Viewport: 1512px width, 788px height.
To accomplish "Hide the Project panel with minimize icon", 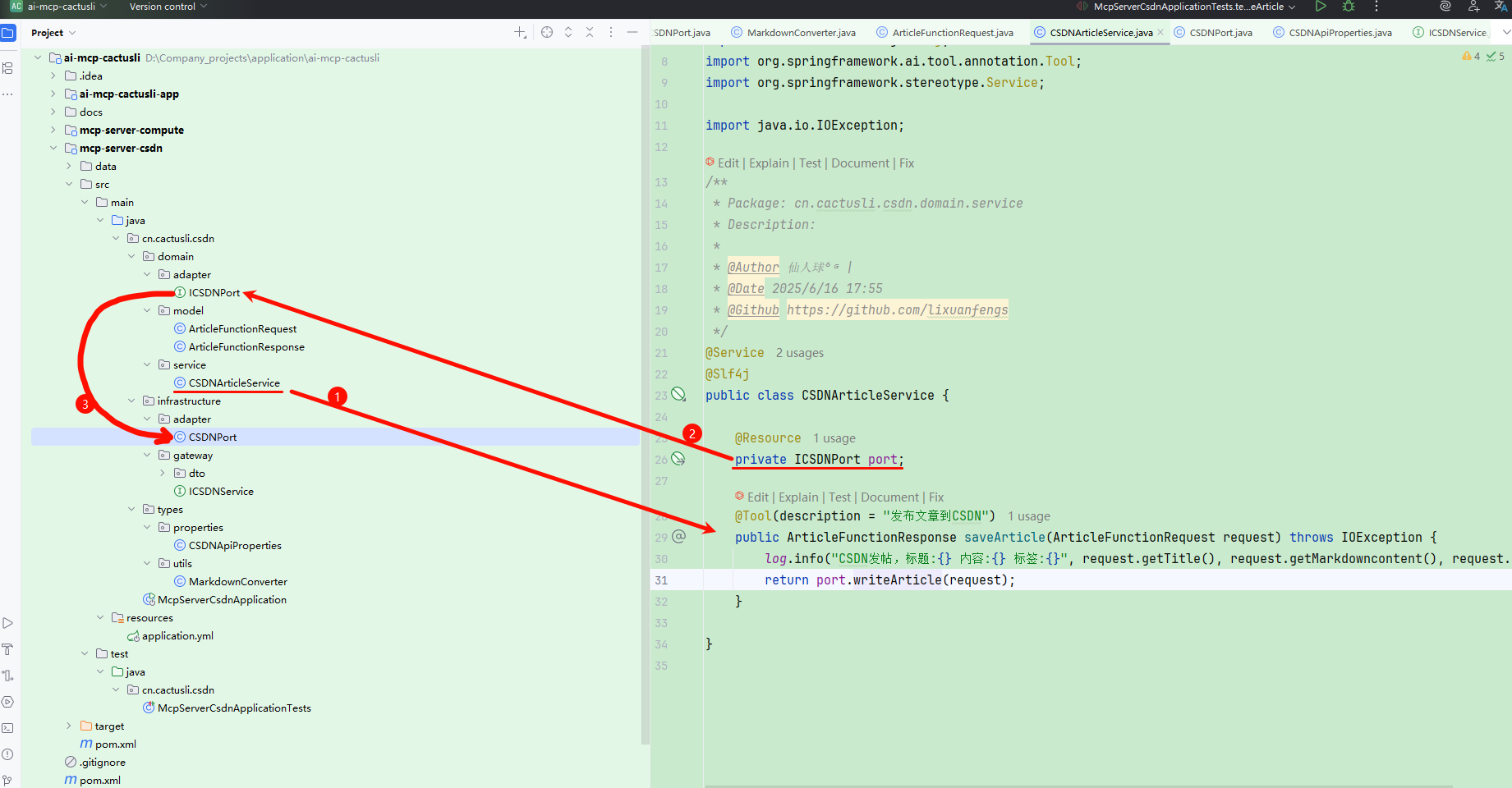I will pyautogui.click(x=632, y=33).
